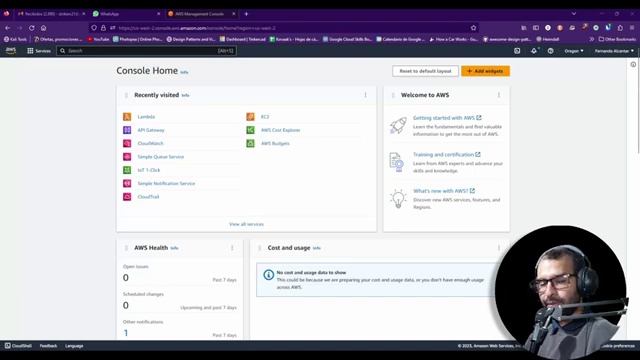Open the Kali Tools bookmark
The image size is (640, 360).
pos(16,39)
